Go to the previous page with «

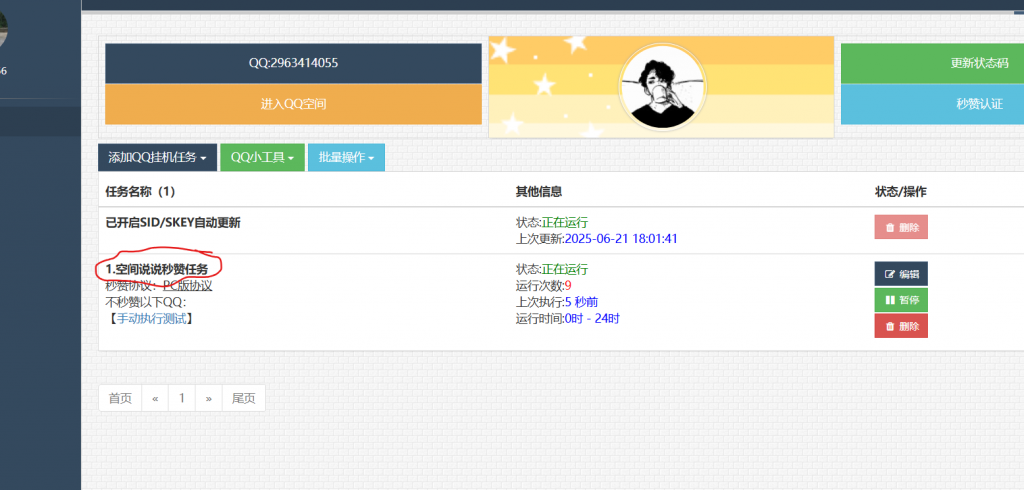155,398
